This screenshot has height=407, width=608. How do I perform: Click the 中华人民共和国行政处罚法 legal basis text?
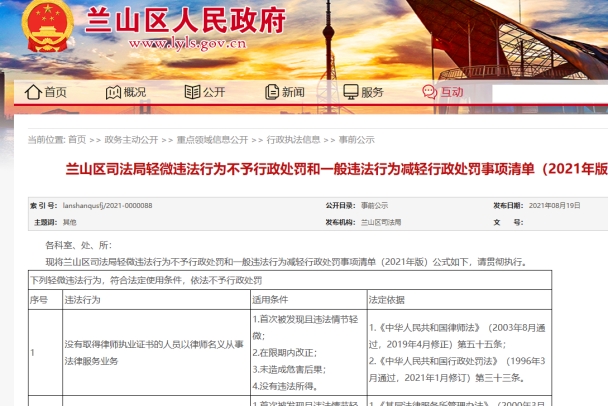(457, 369)
